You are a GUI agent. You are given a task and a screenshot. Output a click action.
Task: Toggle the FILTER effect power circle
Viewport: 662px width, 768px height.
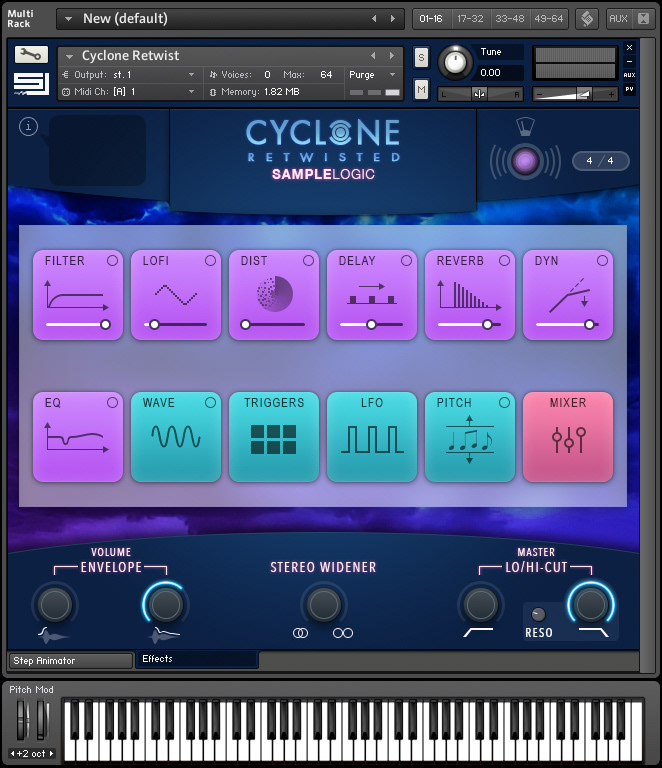coord(112,261)
